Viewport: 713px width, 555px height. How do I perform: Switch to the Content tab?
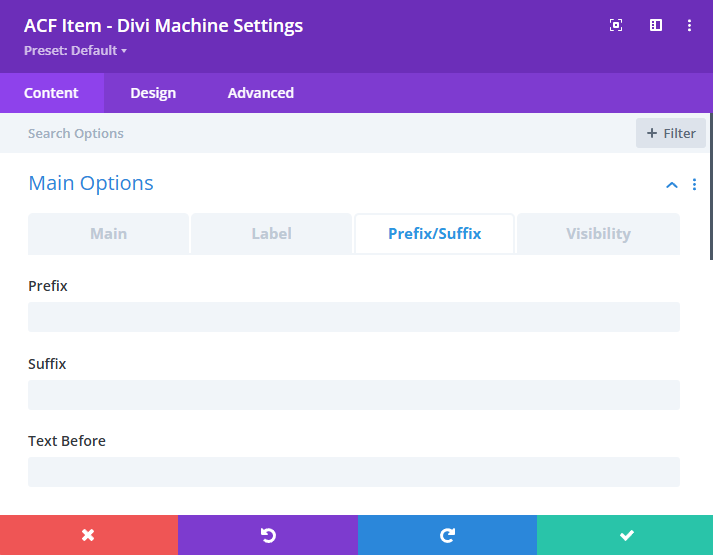click(x=51, y=93)
